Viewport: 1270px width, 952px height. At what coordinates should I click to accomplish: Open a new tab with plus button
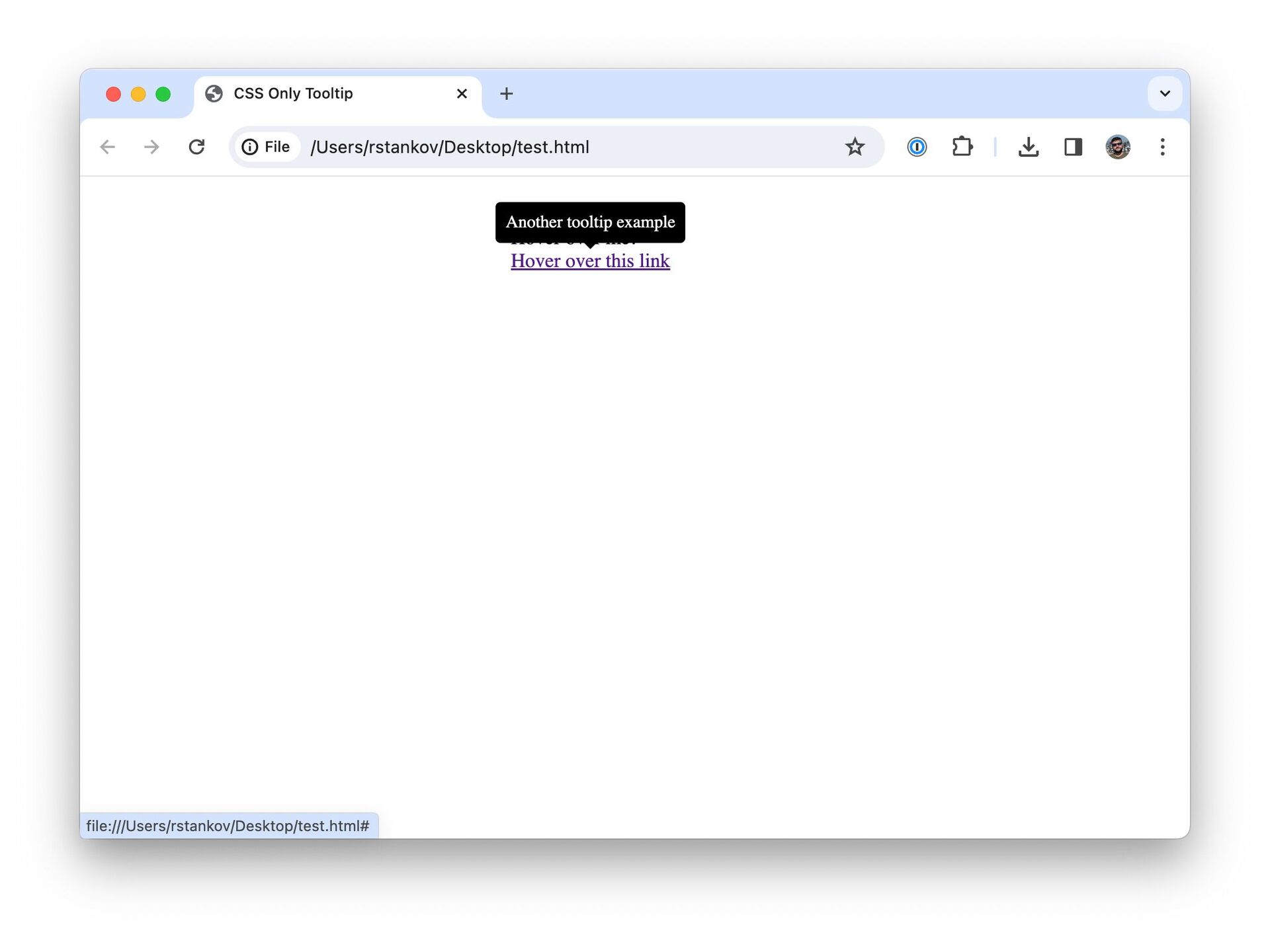[507, 94]
